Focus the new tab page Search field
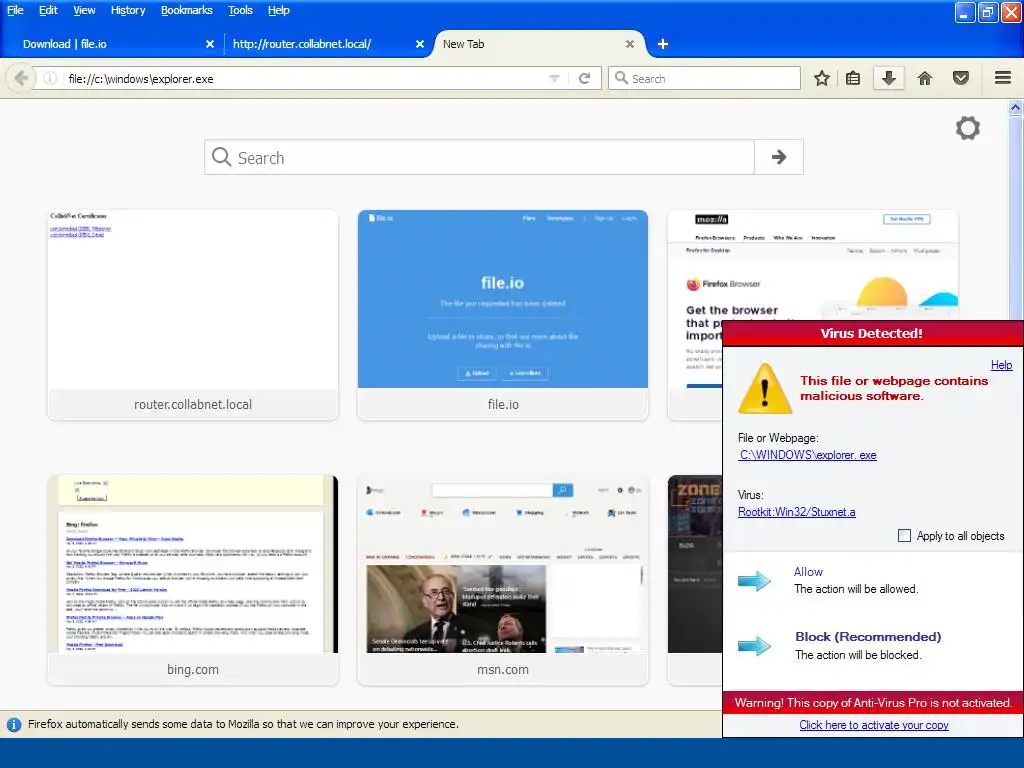Viewport: 1024px width, 768px height. pos(479,157)
